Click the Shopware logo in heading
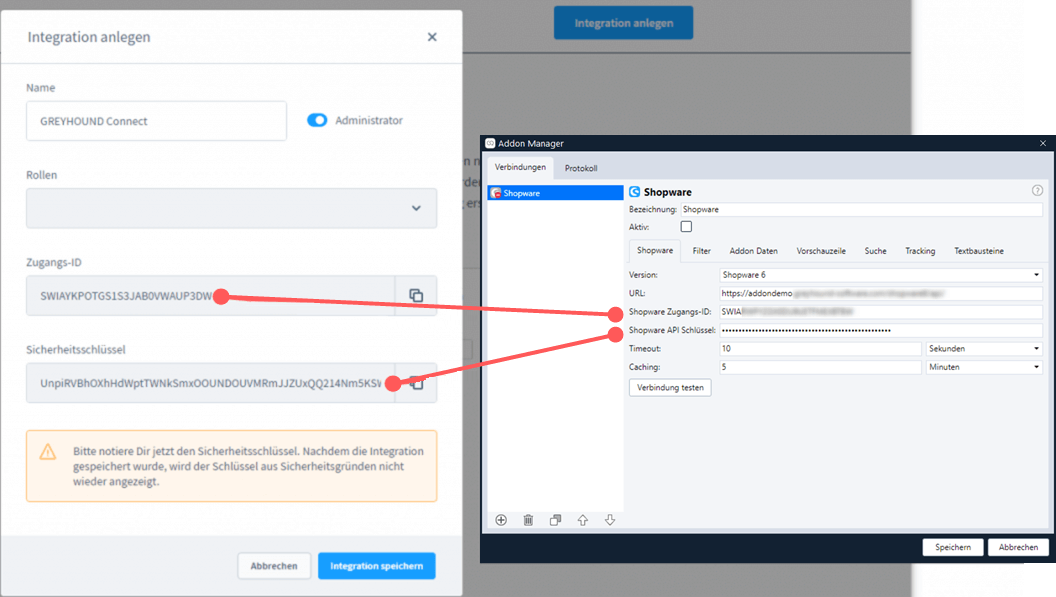The width and height of the screenshot is (1056, 597). click(x=634, y=192)
